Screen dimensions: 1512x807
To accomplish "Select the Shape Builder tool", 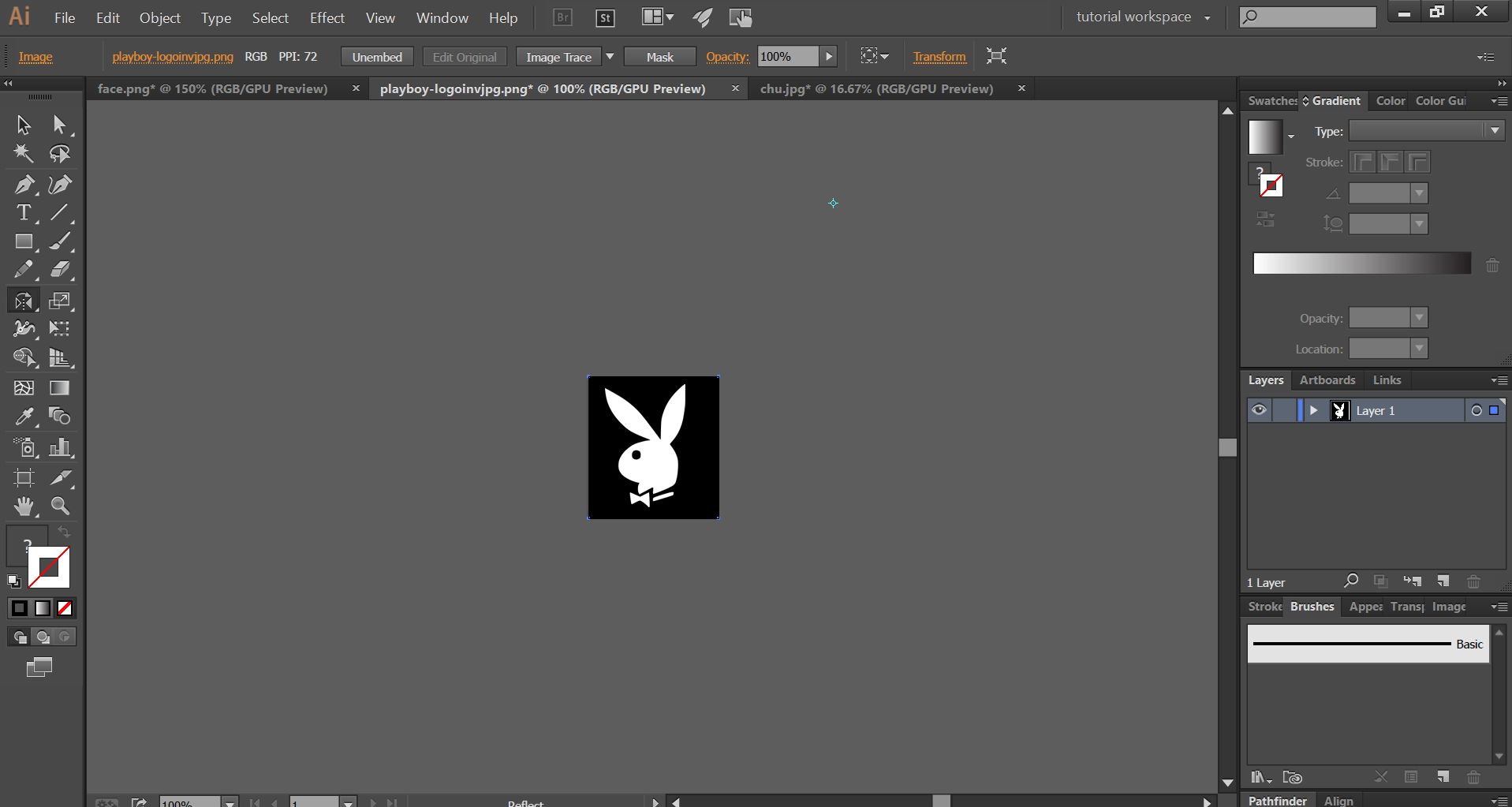I will [24, 357].
